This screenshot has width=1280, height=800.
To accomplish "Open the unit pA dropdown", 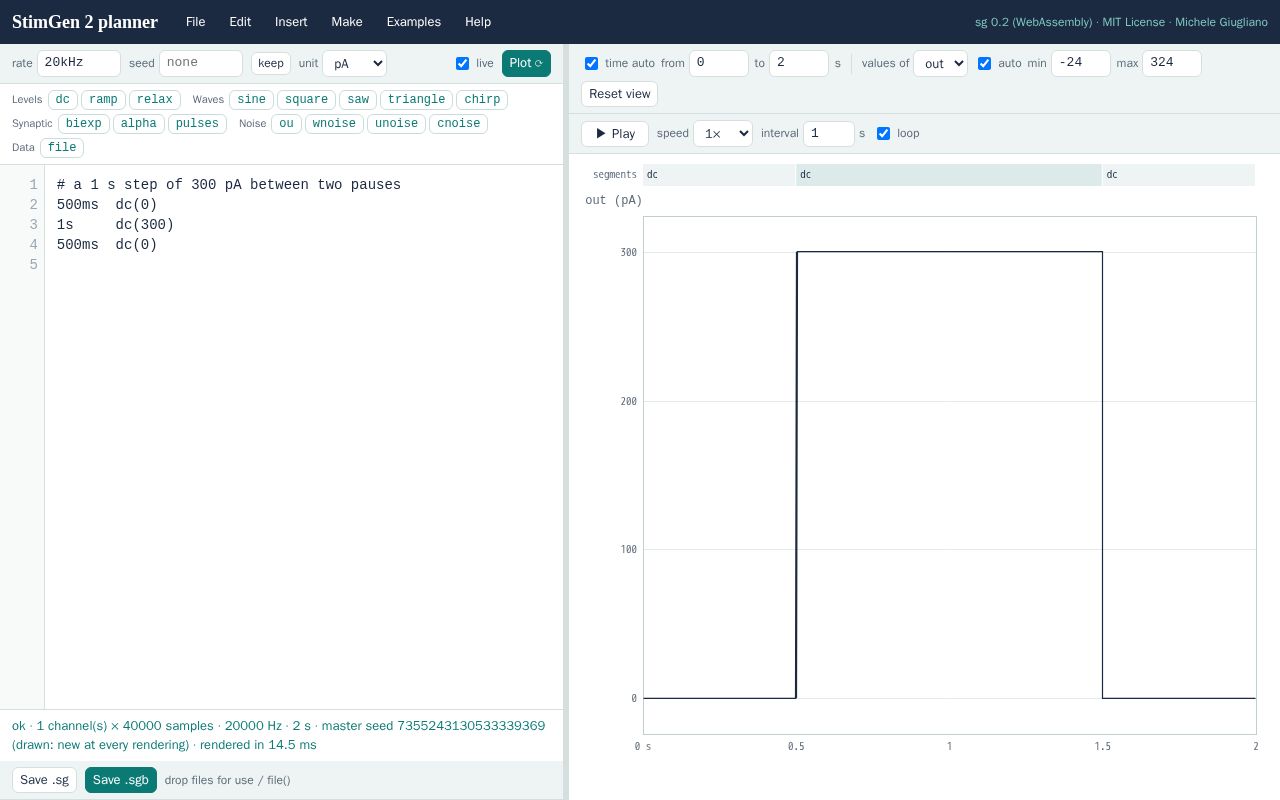I will tap(354, 63).
